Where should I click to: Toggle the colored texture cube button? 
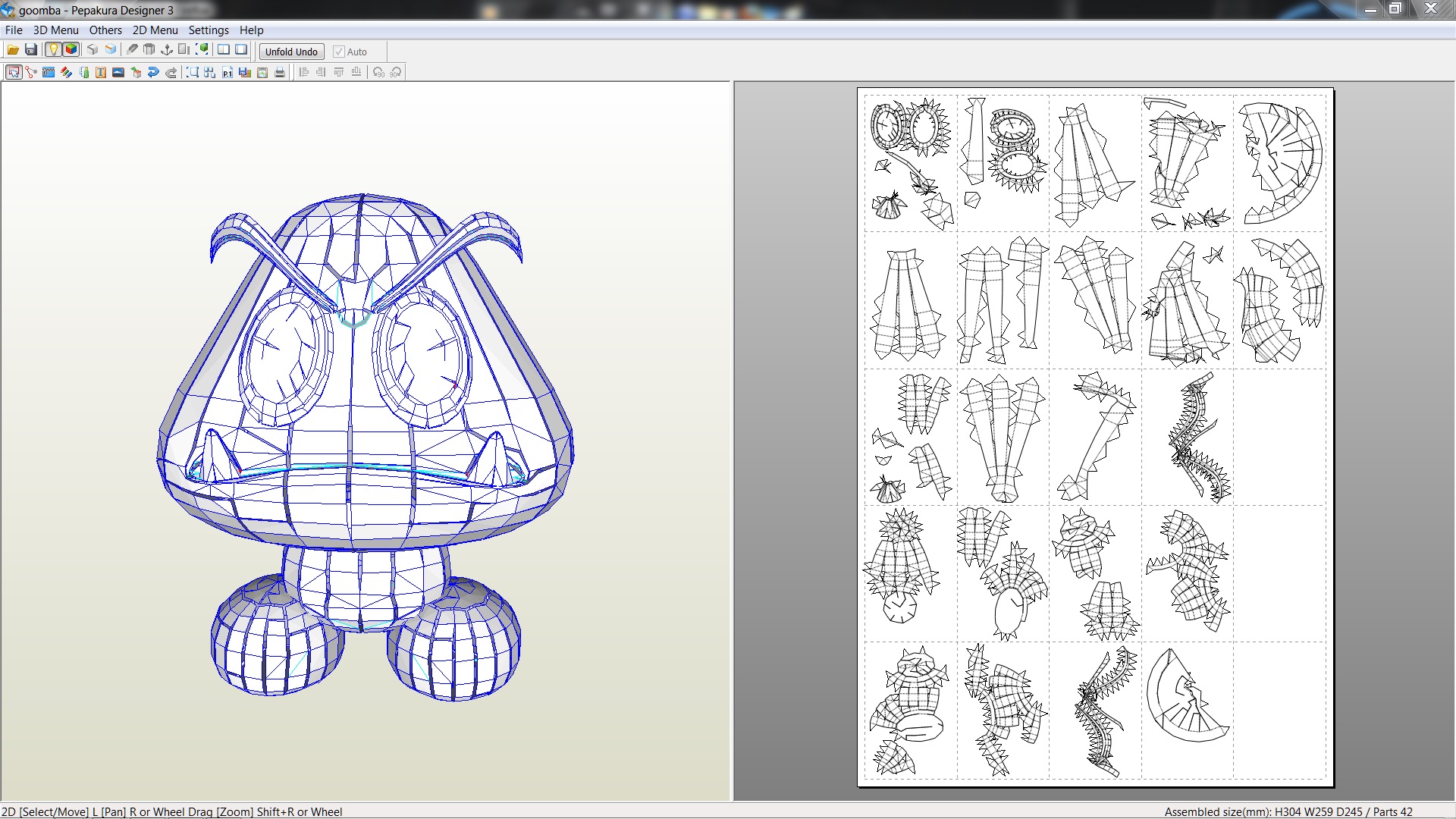click(71, 50)
